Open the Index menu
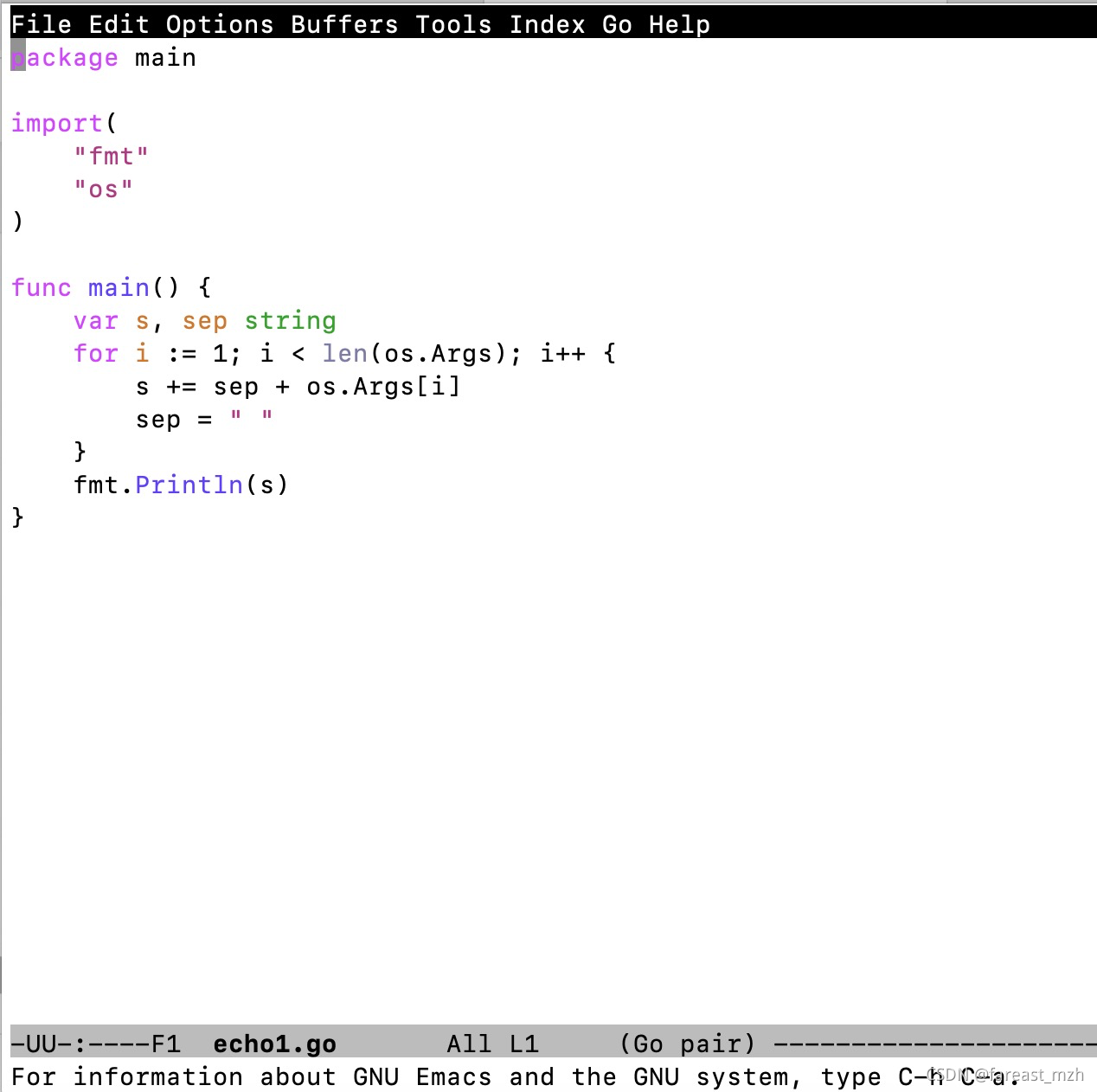The image size is (1097, 1092). click(x=545, y=23)
